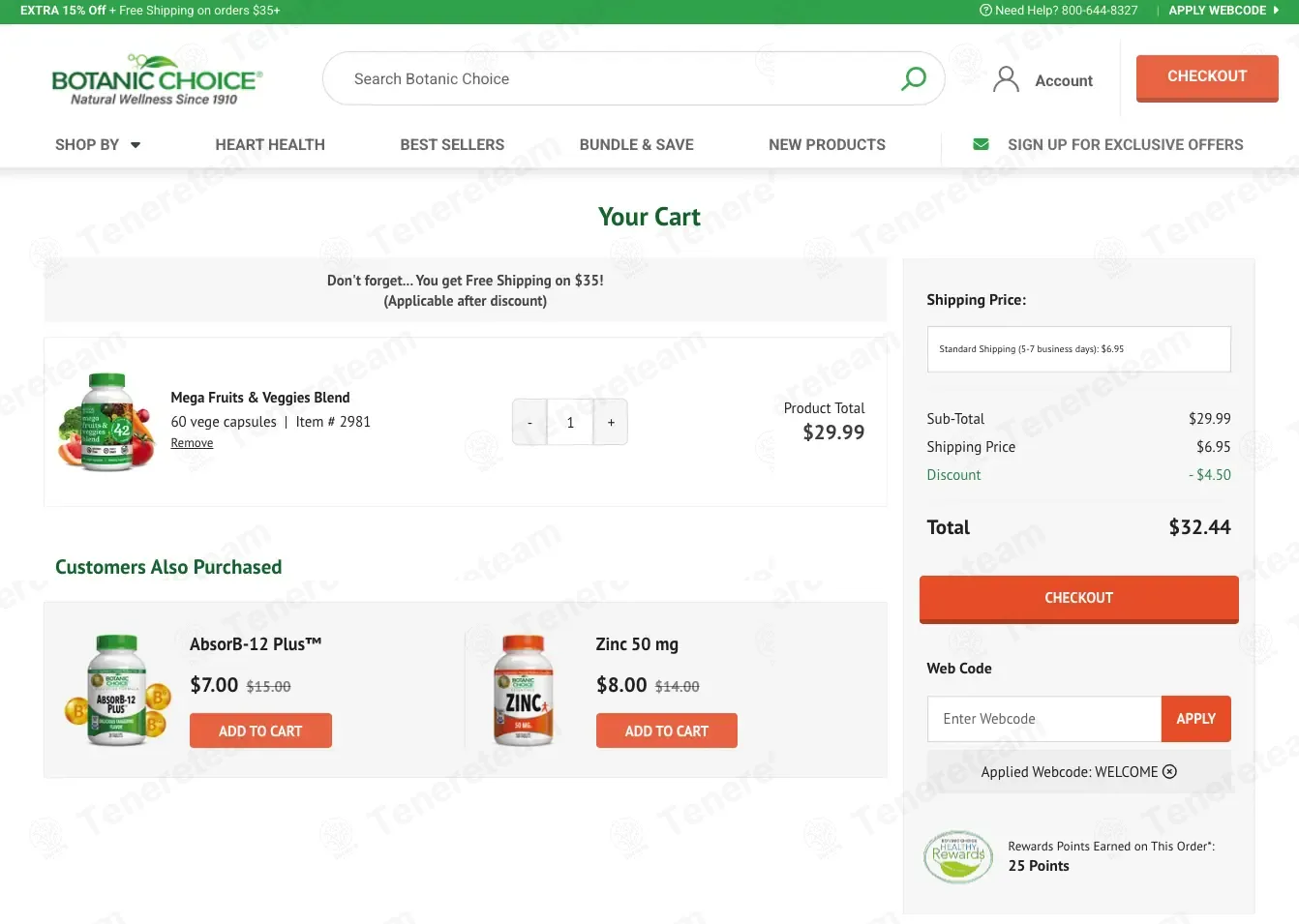This screenshot has height=924, width=1299.
Task: Click the Healthy Rewards badge
Action: coord(958,856)
